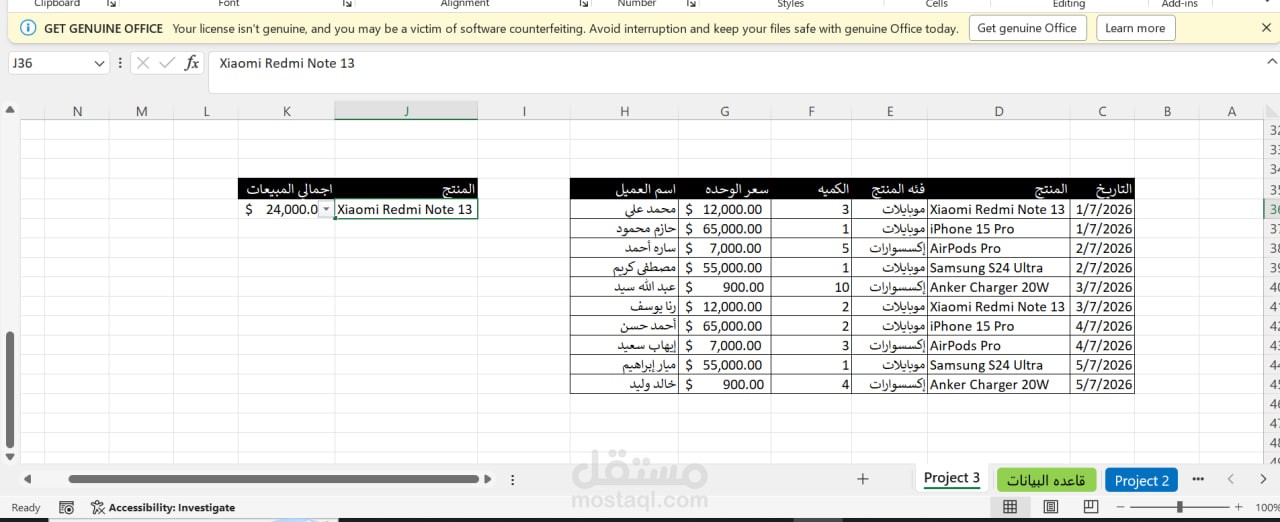
Task: Open the formula bar three-dot options handle
Action: pos(121,63)
